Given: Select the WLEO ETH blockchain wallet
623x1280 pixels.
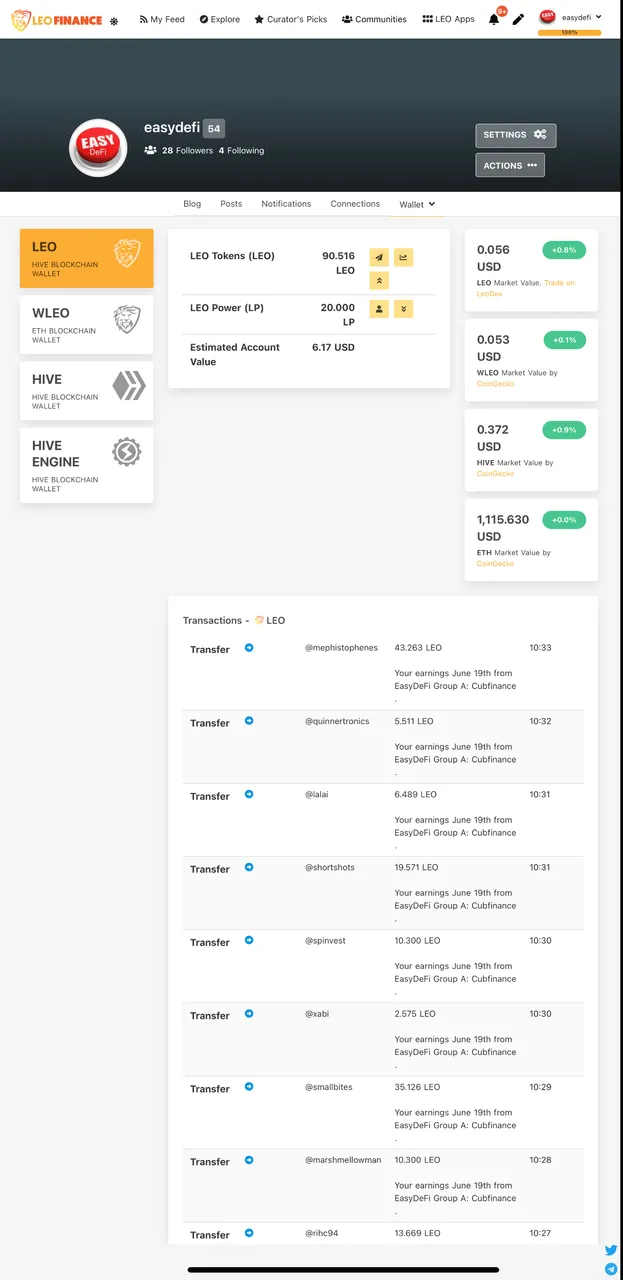Looking at the screenshot, I should point(87,324).
